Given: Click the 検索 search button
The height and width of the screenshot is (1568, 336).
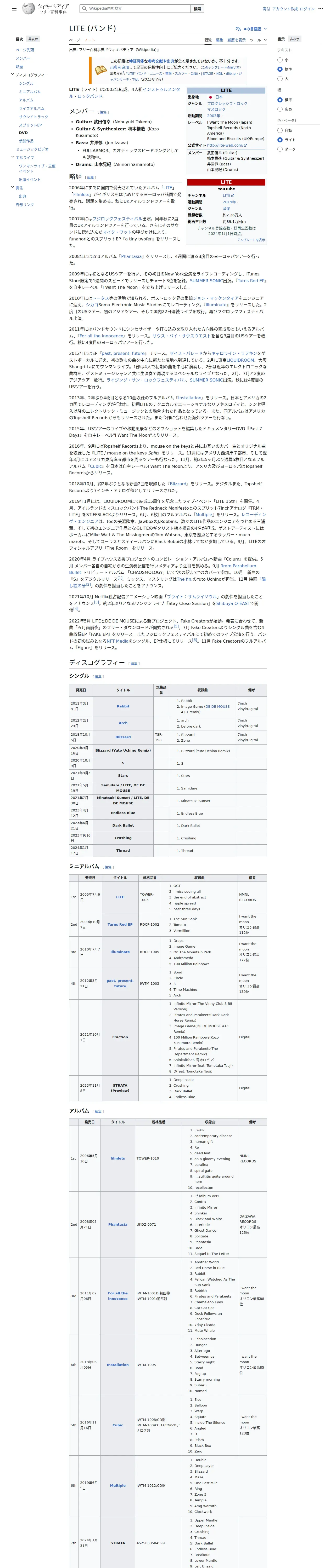Looking at the screenshot, I should click(197, 9).
